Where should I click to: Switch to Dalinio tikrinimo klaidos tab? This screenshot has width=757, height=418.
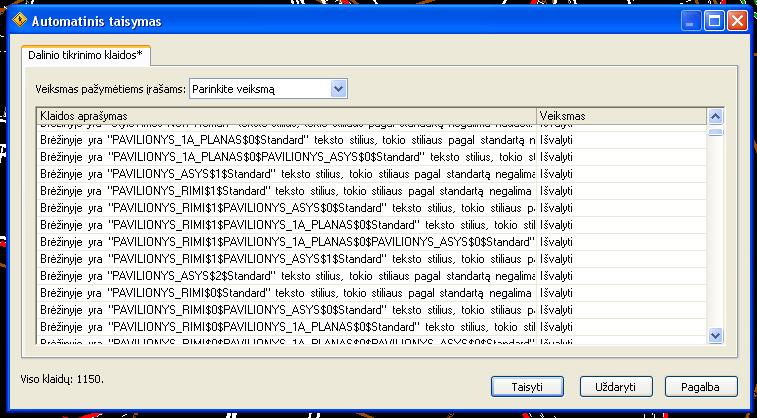pyautogui.click(x=85, y=55)
